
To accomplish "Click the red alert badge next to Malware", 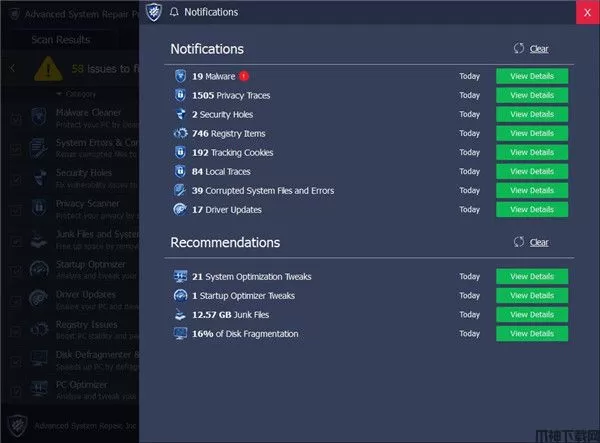I will coord(244,76).
